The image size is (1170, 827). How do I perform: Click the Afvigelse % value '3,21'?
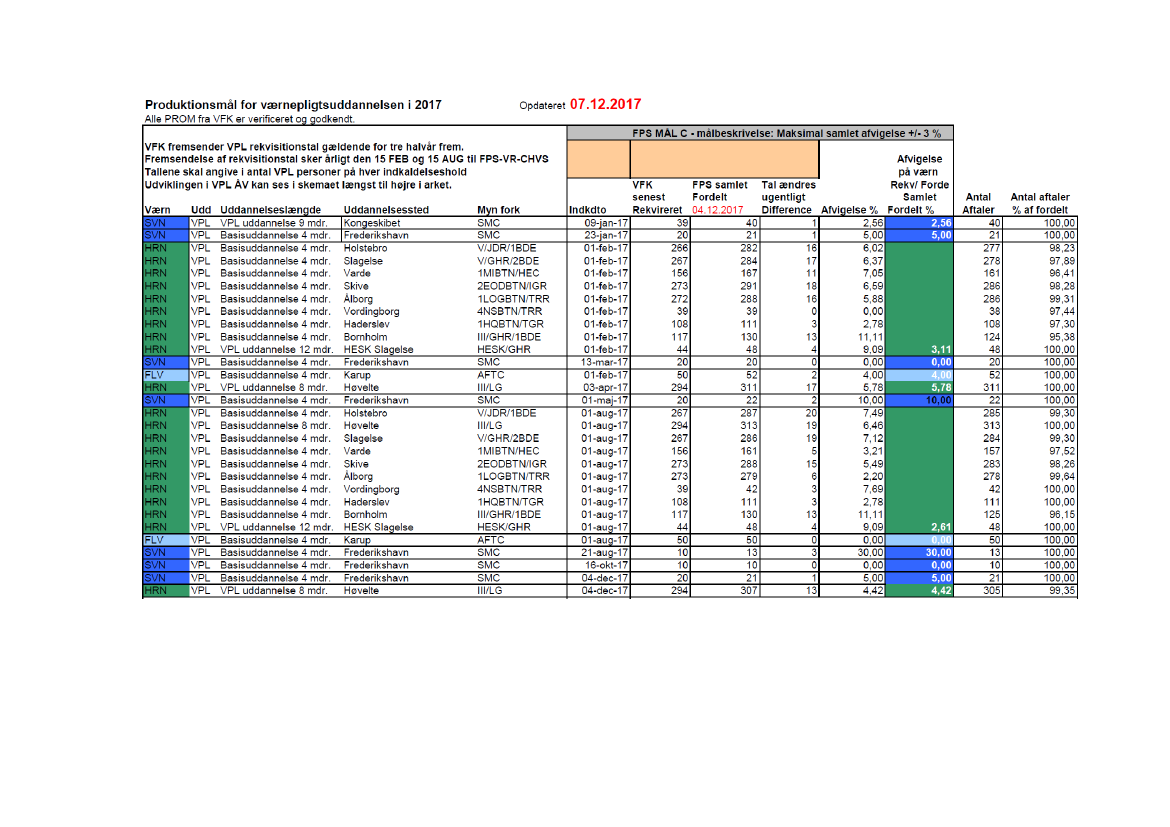[x=873, y=452]
